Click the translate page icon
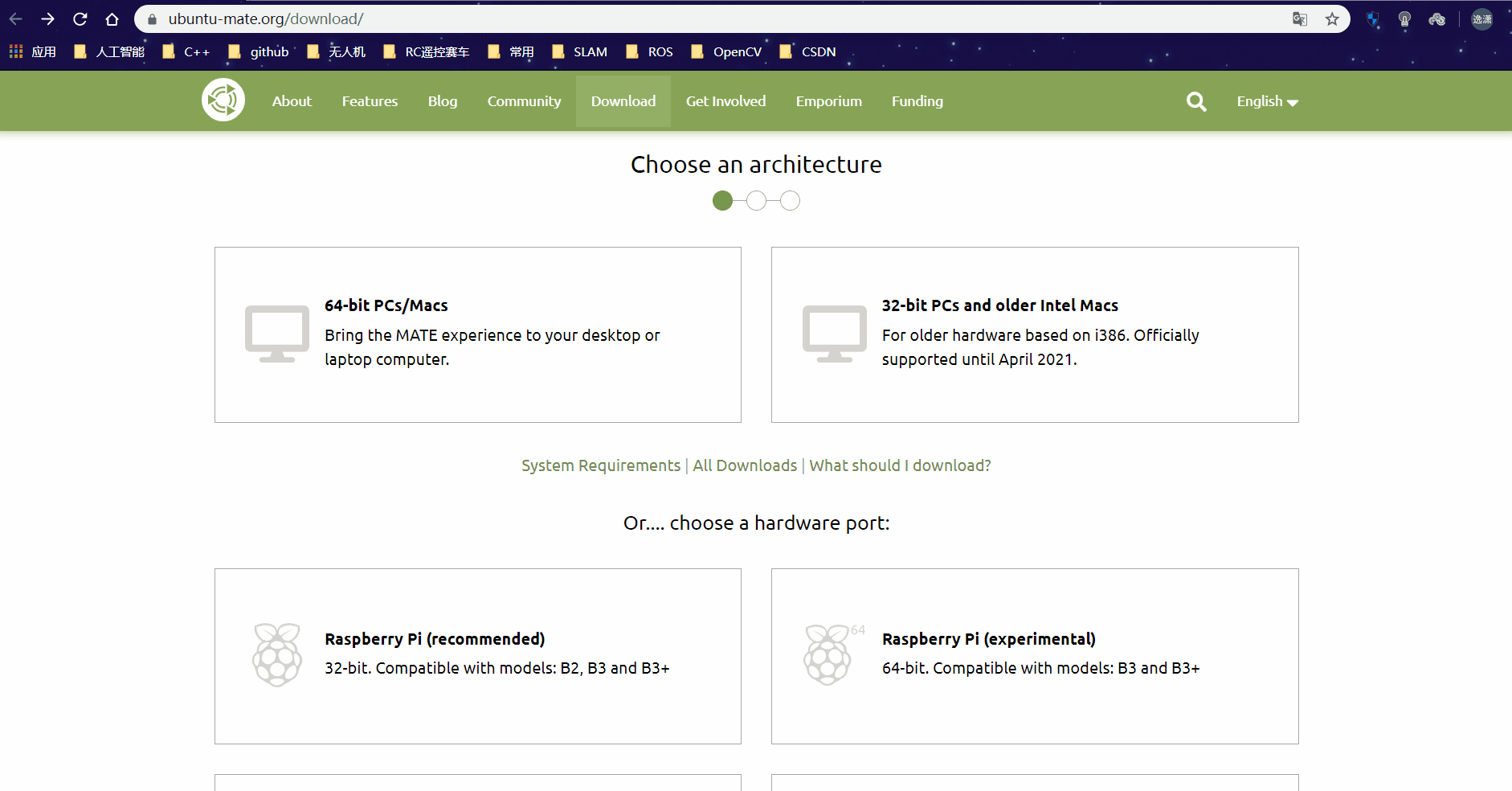1512x791 pixels. tap(1300, 18)
